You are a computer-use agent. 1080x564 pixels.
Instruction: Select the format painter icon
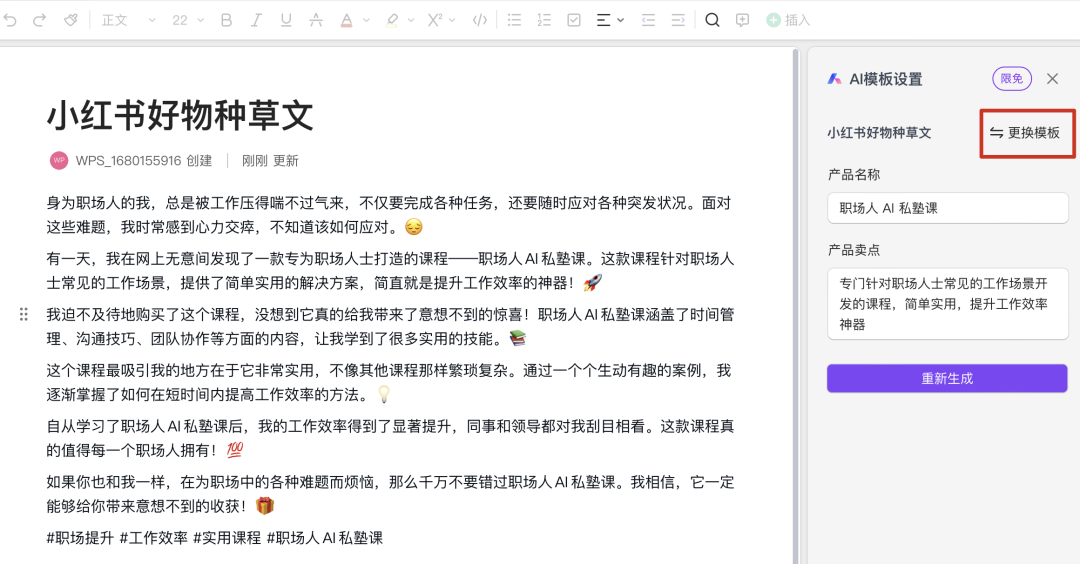pyautogui.click(x=71, y=20)
